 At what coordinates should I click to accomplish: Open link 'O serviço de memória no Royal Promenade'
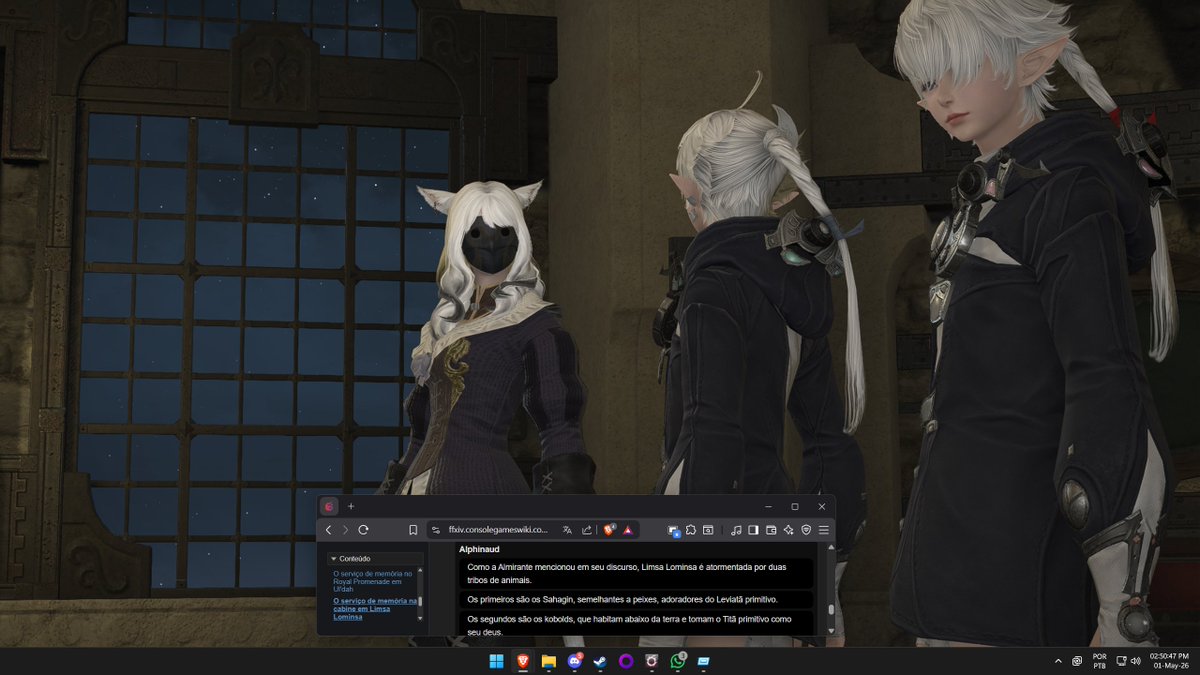click(x=373, y=582)
